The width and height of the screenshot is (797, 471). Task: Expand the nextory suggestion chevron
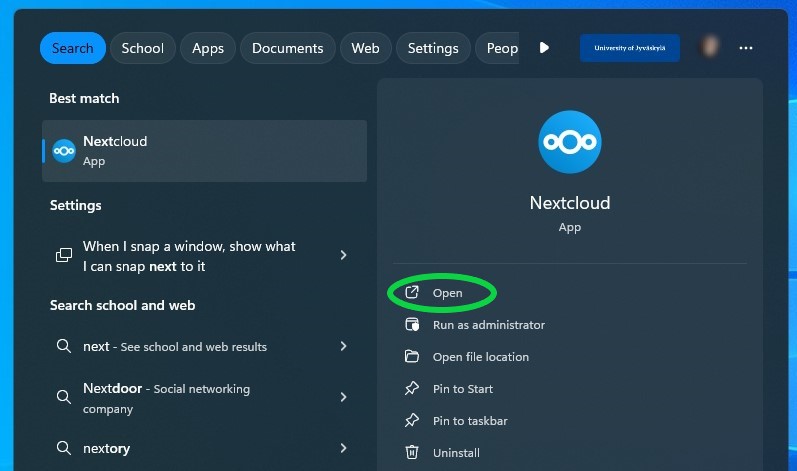[x=344, y=448]
